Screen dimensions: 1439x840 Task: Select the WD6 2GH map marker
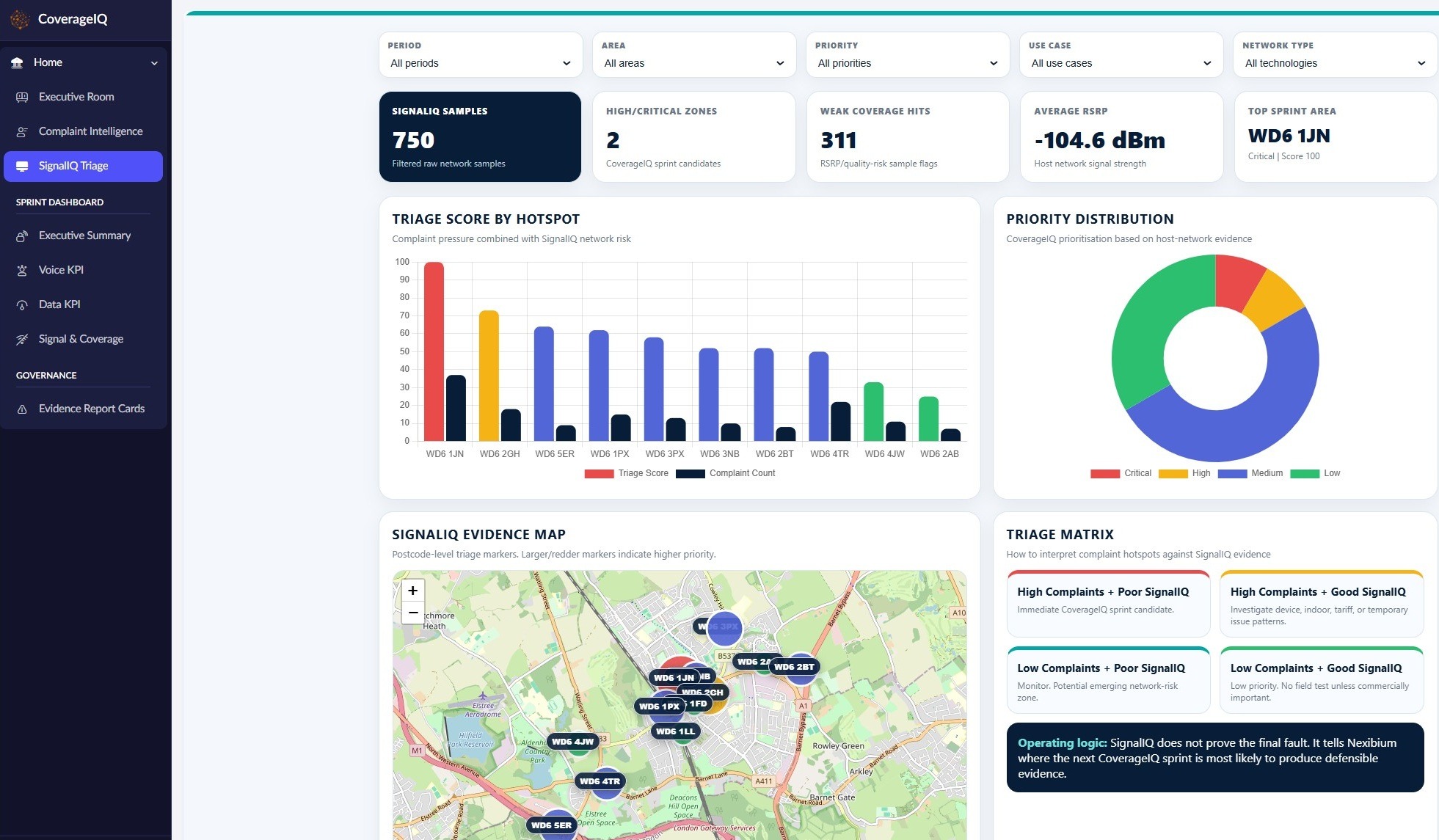coord(702,692)
